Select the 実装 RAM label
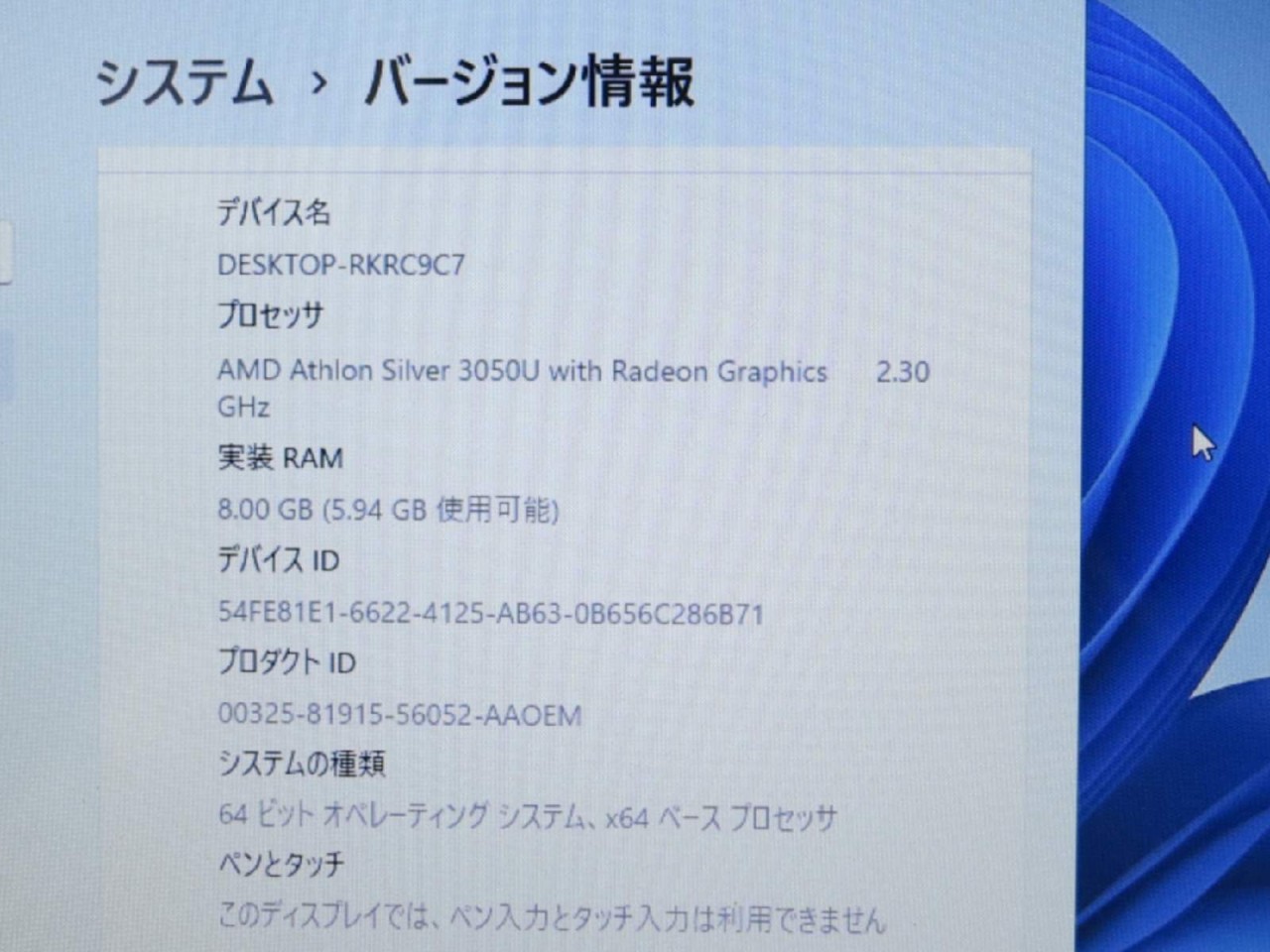This screenshot has height=952, width=1270. [x=280, y=458]
